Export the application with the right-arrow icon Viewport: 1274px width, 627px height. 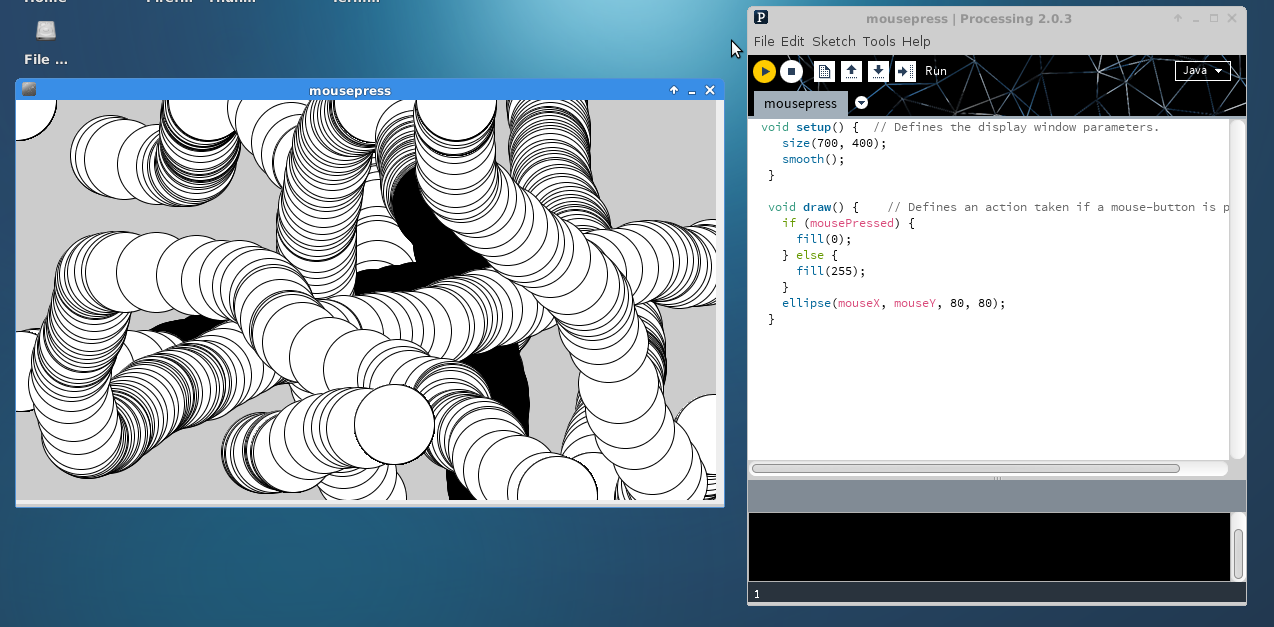(905, 71)
